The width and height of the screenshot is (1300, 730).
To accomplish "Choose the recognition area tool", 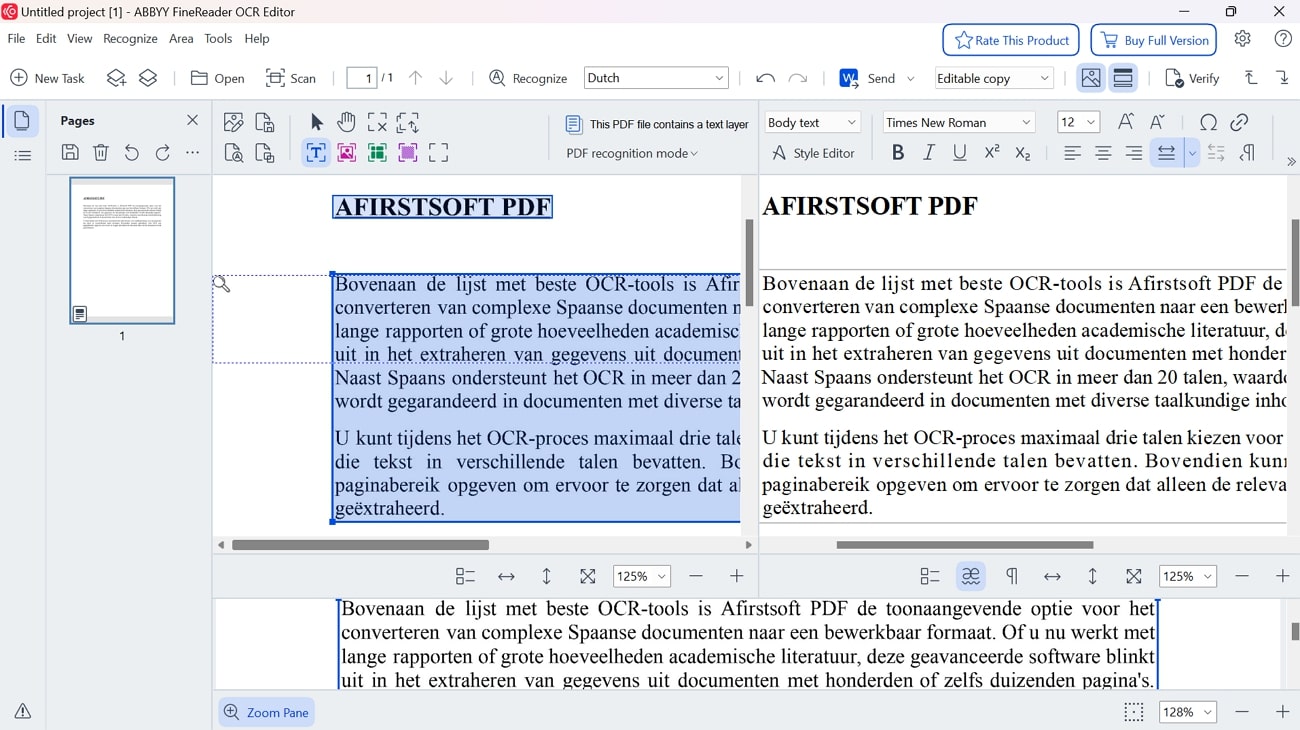I will [438, 153].
